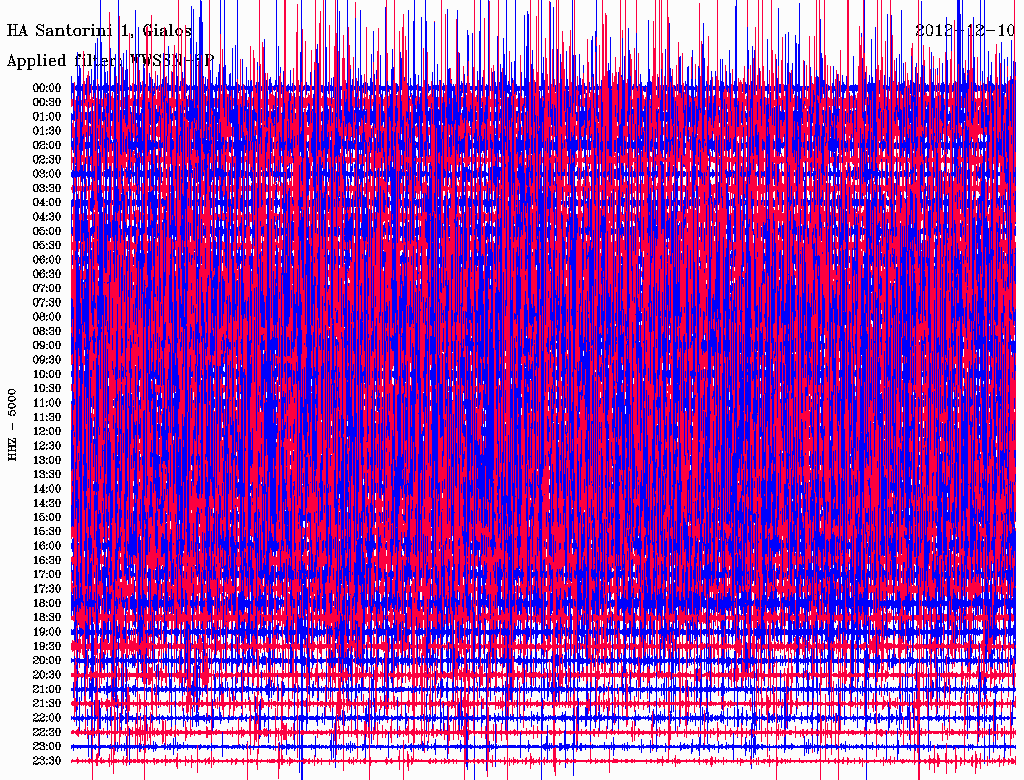1024x780 pixels.
Task: Click the vertical 'HHZ - 5000' axis label
Action: click(x=12, y=424)
